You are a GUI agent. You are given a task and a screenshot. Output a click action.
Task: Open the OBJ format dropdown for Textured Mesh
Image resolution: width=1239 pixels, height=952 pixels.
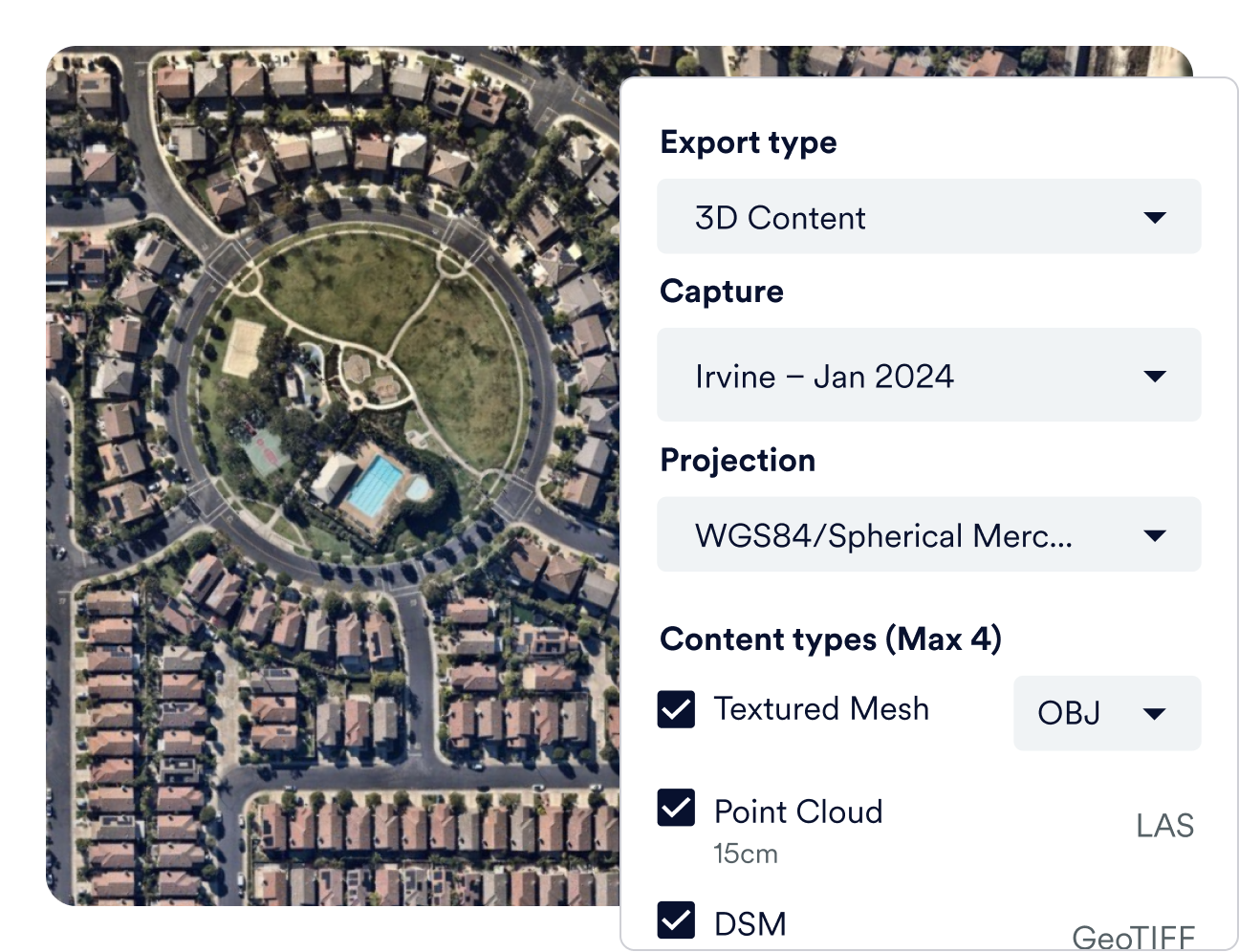(1106, 713)
